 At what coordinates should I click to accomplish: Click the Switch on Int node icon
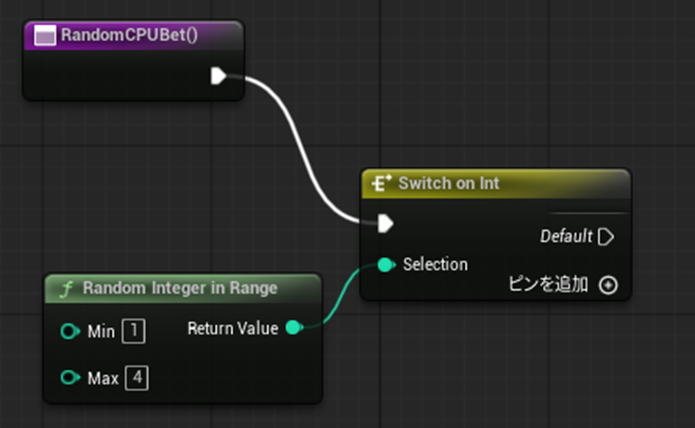point(381,183)
